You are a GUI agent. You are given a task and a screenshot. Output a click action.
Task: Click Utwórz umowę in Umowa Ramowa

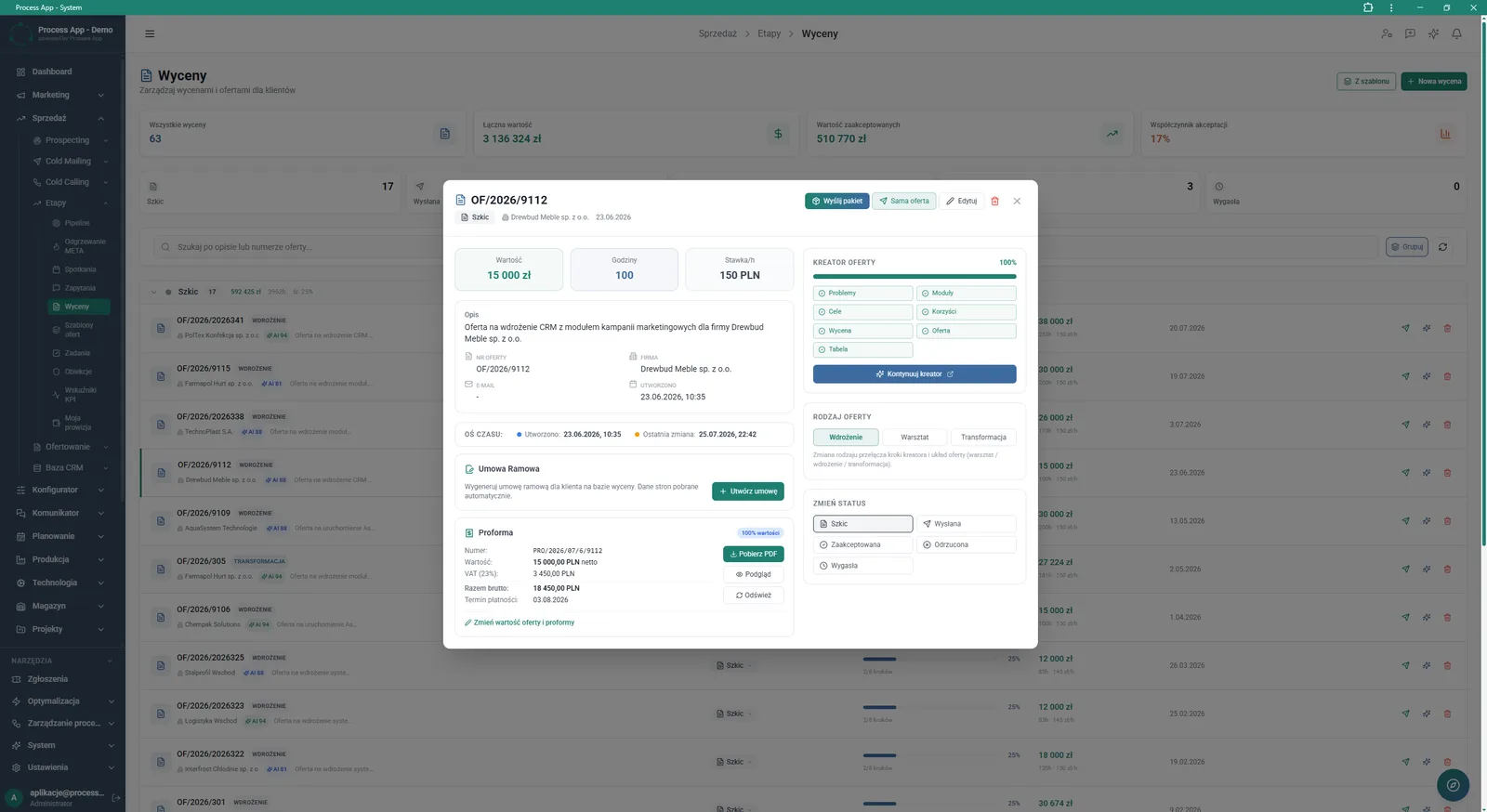(748, 491)
